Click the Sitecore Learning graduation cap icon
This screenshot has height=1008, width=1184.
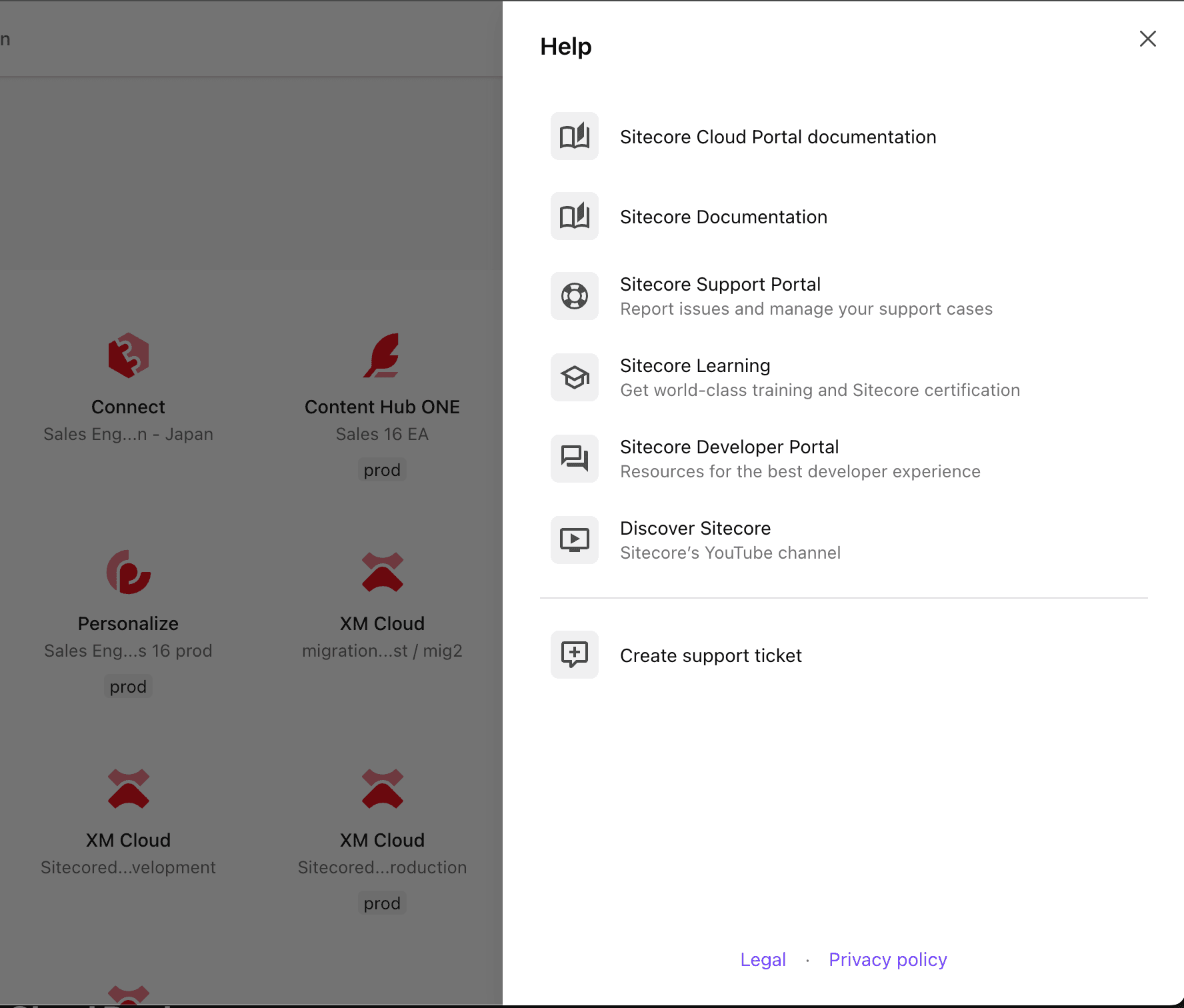coord(574,377)
